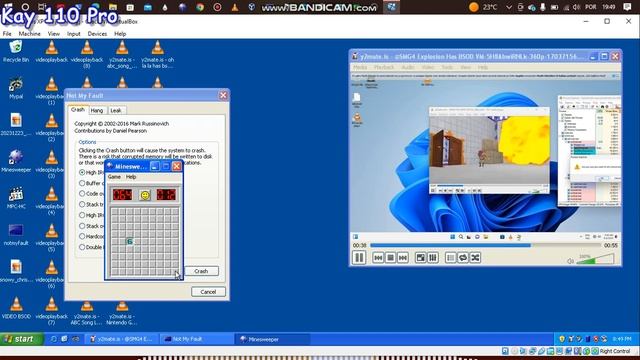The height and width of the screenshot is (360, 640).
Task: Select the notmyfault desktop icon
Action: [16, 234]
